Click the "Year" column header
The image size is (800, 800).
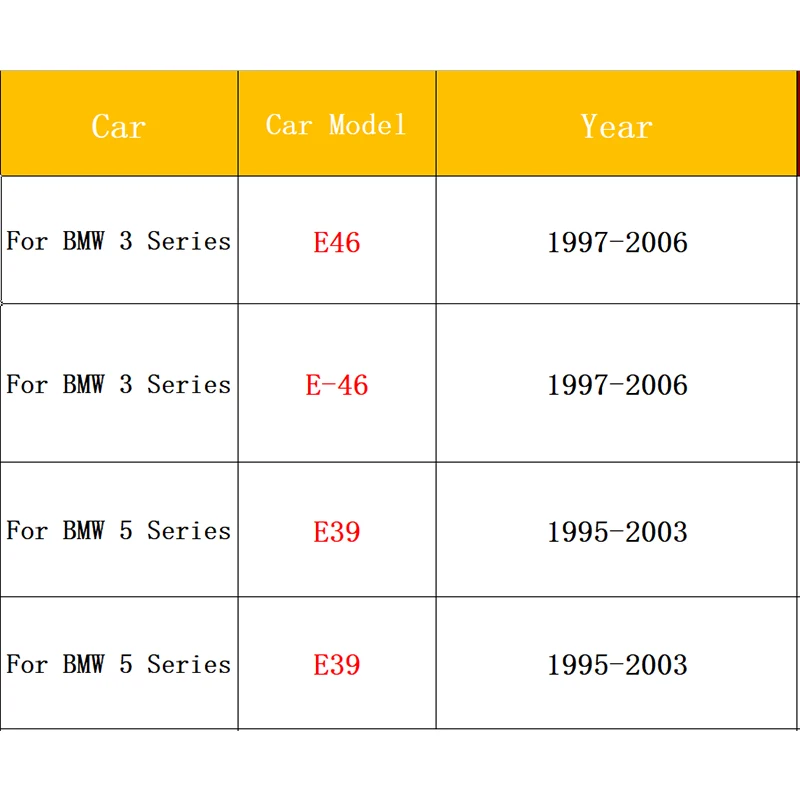tap(616, 126)
